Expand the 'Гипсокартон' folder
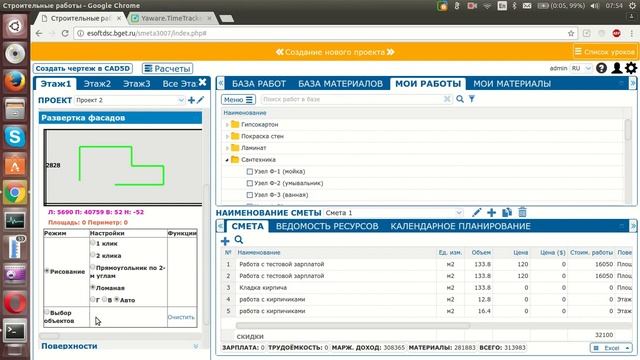This screenshot has width=640, height=360. pos(227,124)
